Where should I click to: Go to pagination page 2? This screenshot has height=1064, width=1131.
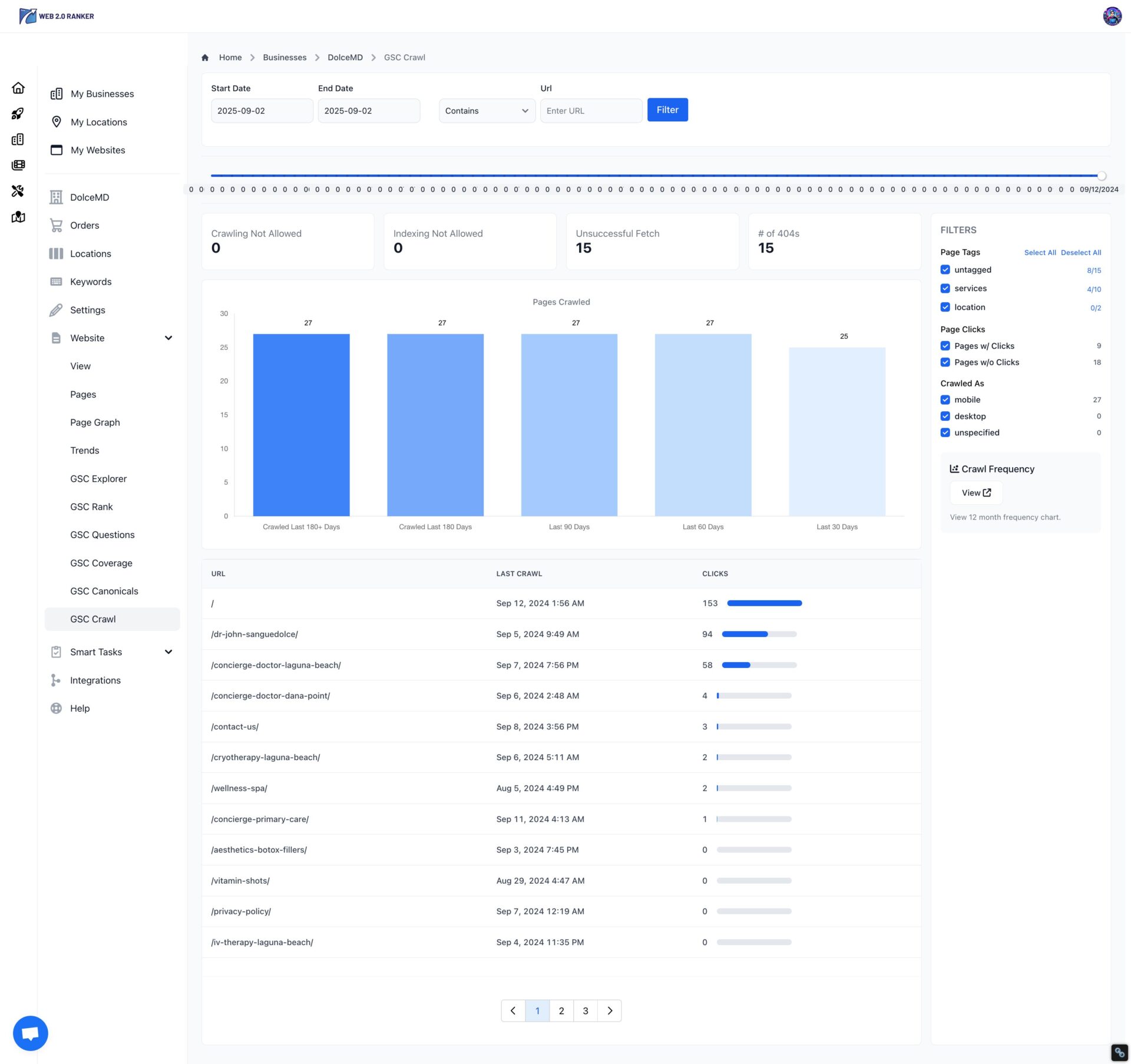coord(561,1011)
